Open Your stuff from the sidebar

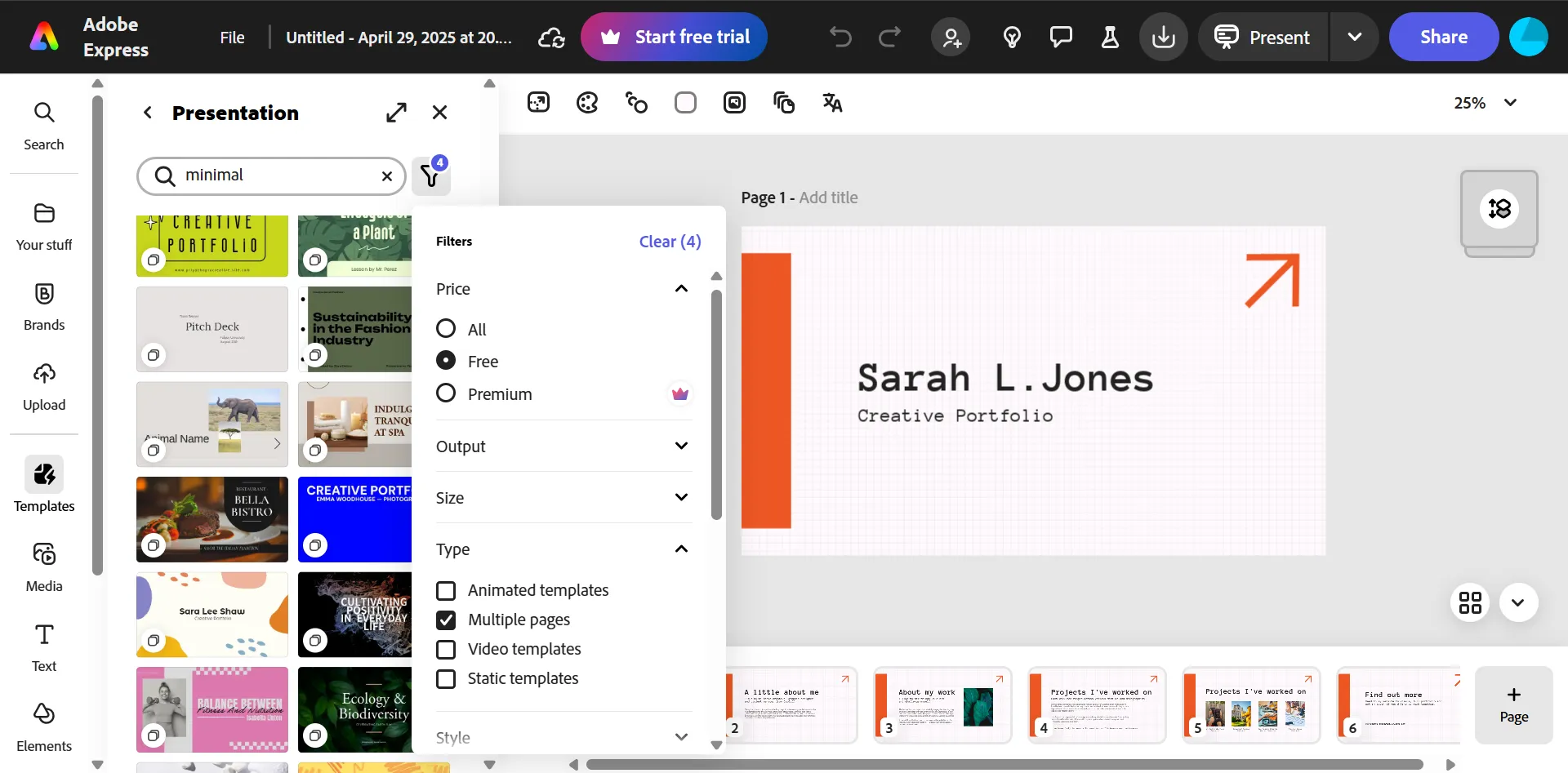tap(43, 225)
